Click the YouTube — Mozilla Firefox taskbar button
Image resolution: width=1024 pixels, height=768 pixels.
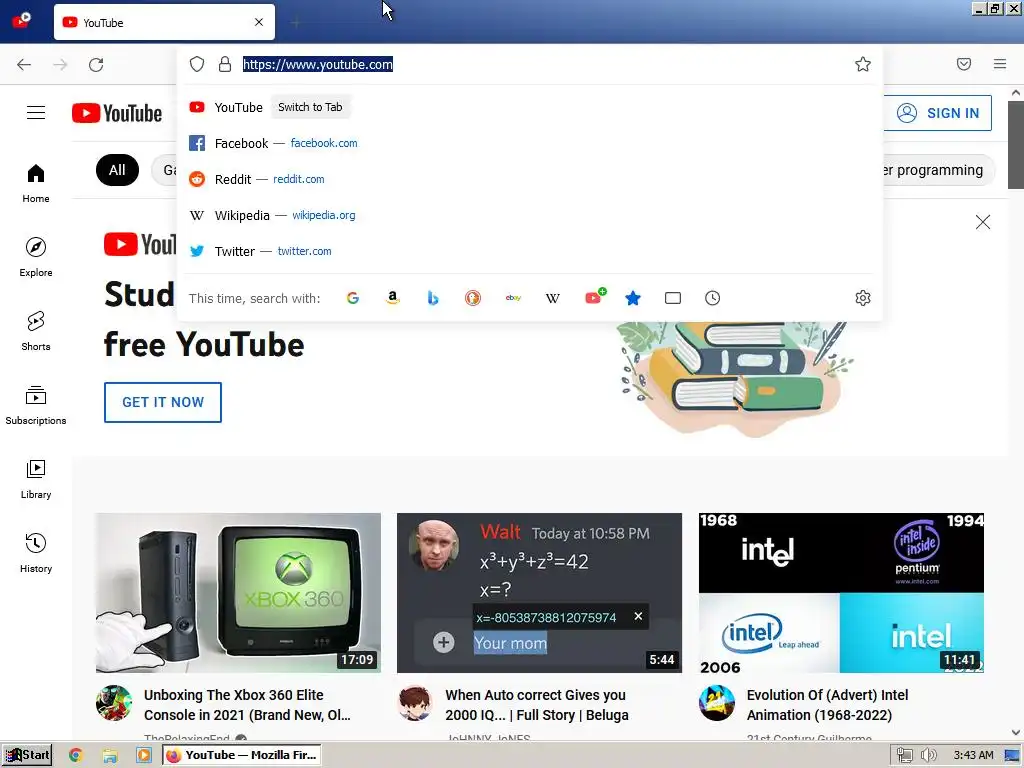point(242,755)
